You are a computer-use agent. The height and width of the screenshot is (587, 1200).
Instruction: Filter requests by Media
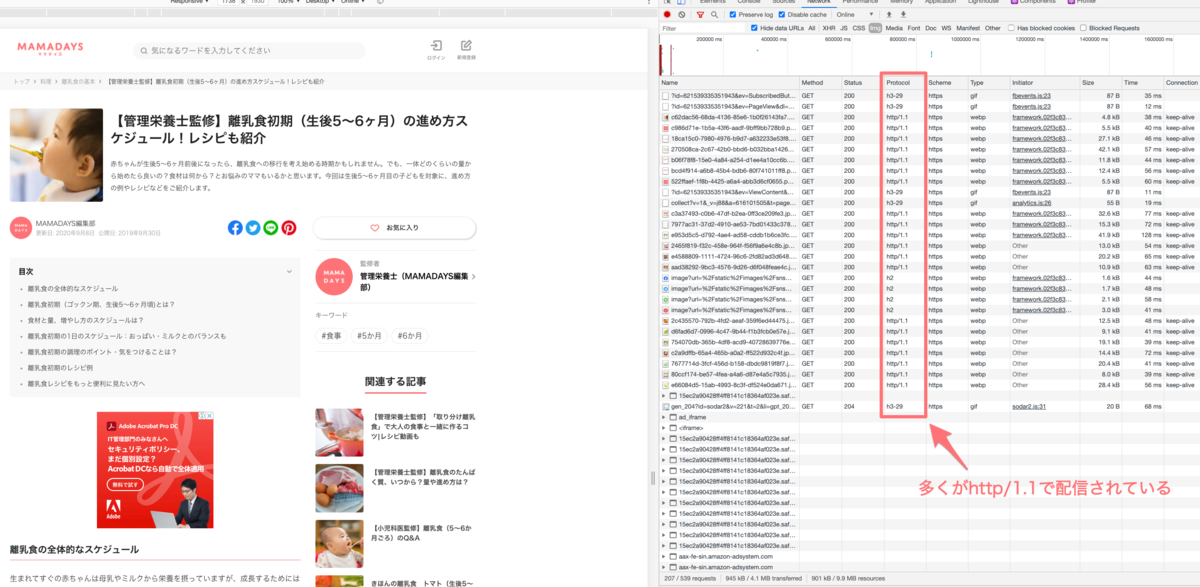coord(893,28)
